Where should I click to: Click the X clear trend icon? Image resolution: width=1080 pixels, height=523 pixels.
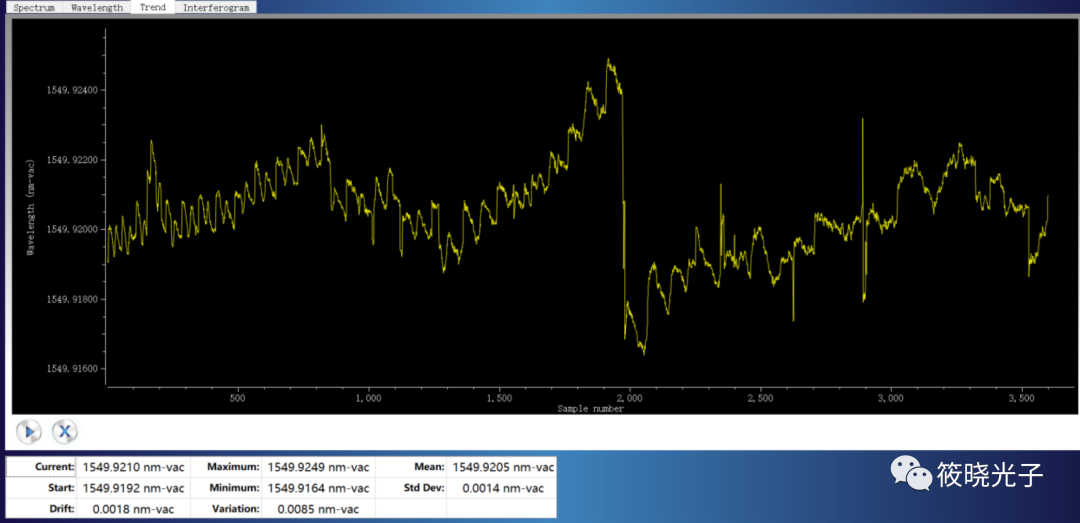pyautogui.click(x=65, y=431)
